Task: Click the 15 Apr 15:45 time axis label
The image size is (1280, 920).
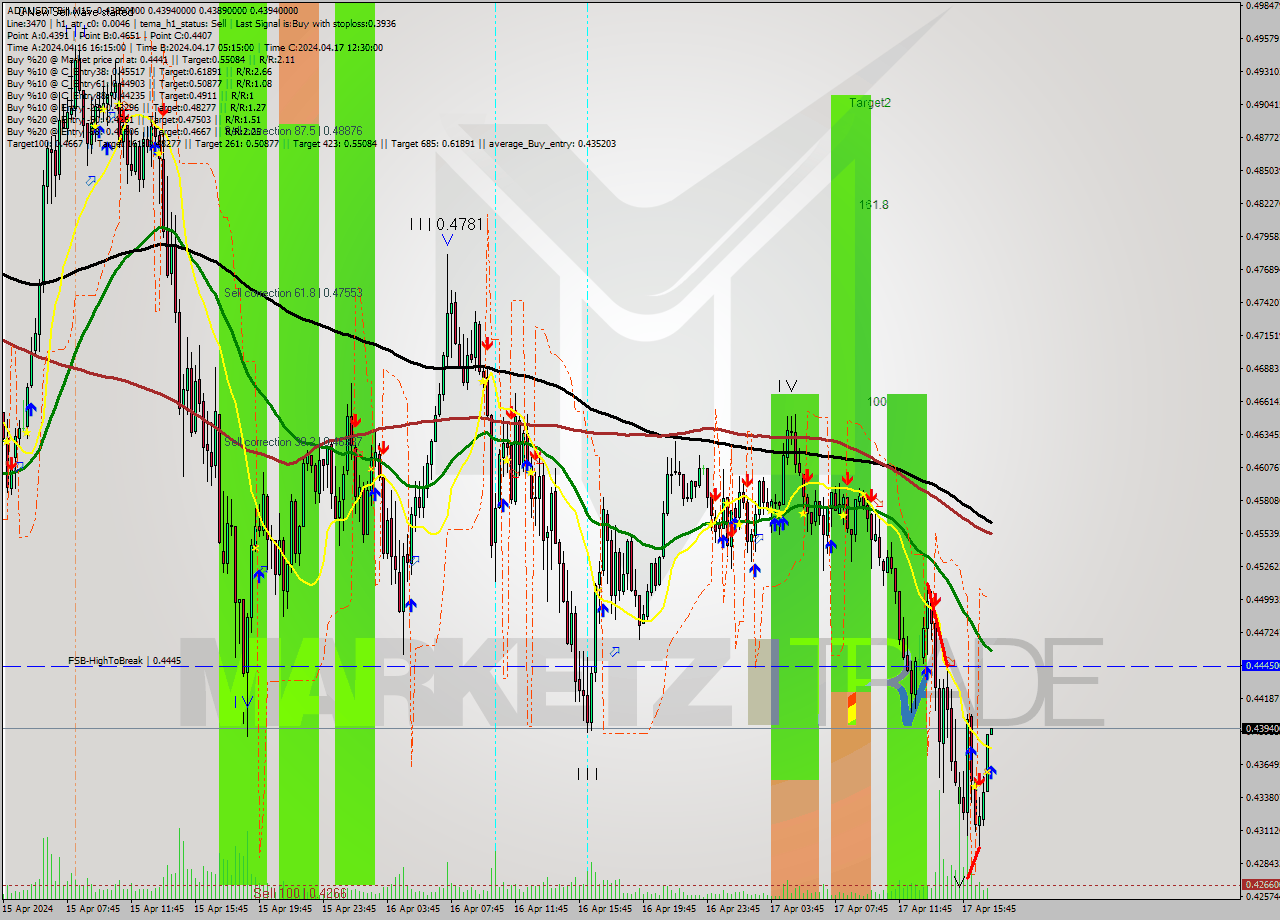Action: (221, 909)
